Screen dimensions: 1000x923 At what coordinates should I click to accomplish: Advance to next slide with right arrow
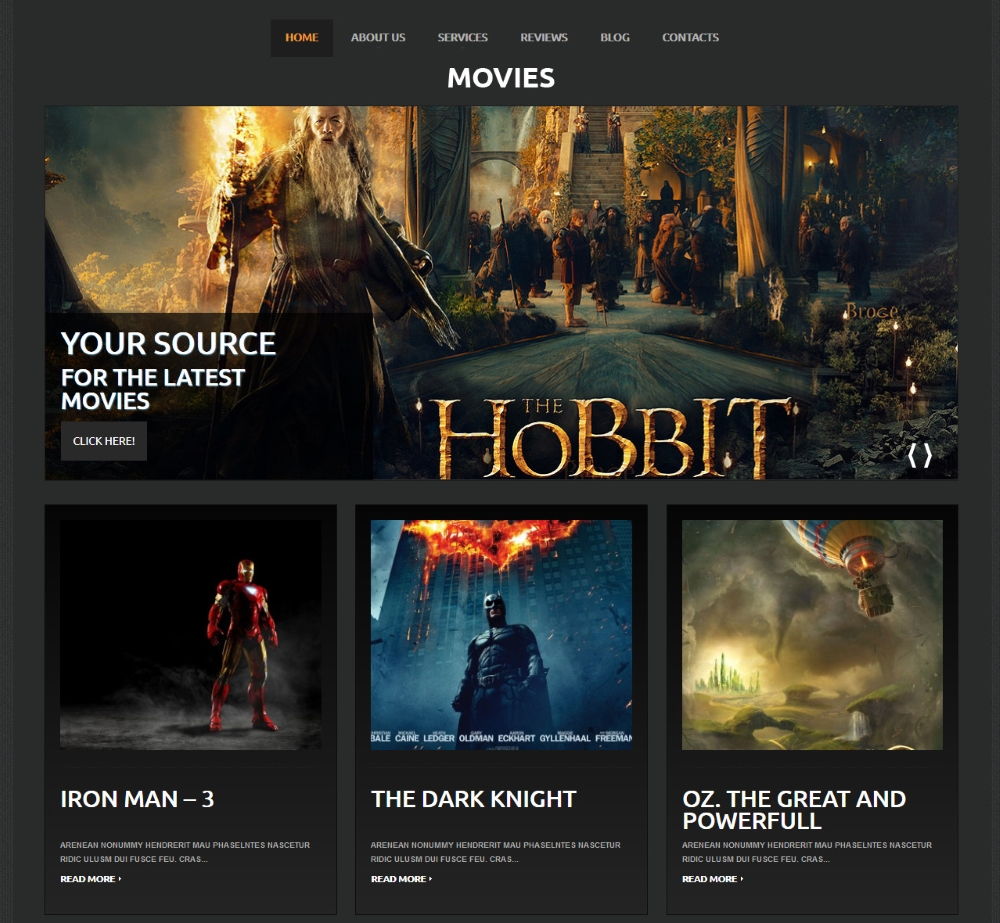(928, 455)
